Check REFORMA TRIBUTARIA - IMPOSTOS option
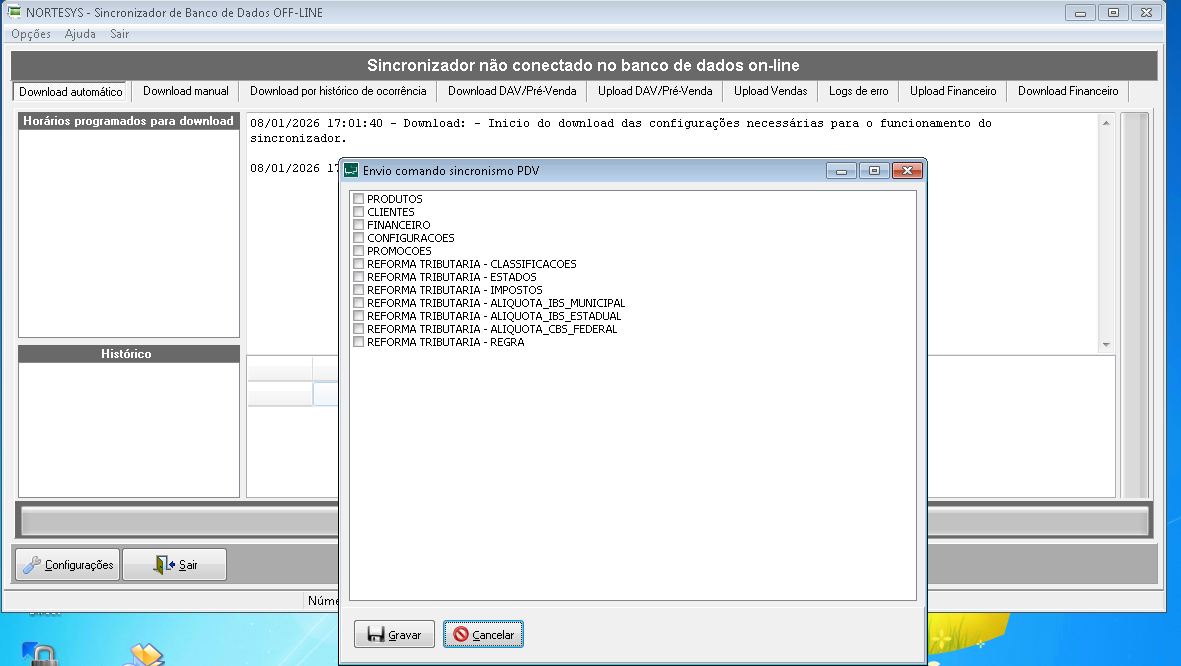Screen dimensions: 1181x666 coord(359,290)
